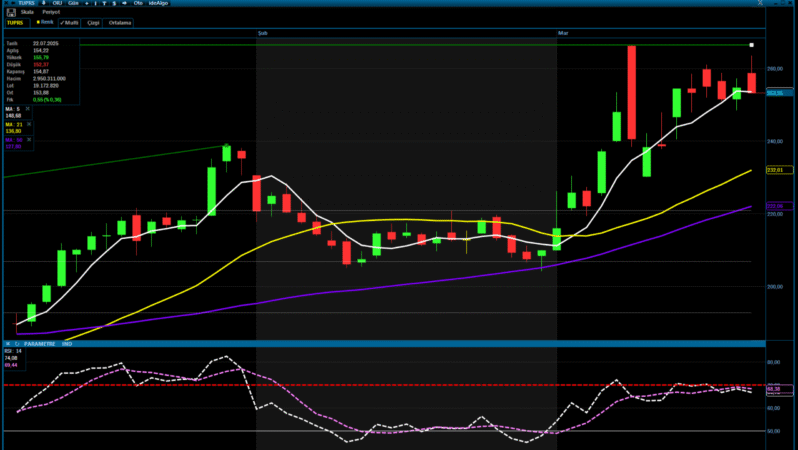Screen dimensions: 798x450
Task: Select the TUPRS symbol tab
Action: pyautogui.click(x=14, y=21)
